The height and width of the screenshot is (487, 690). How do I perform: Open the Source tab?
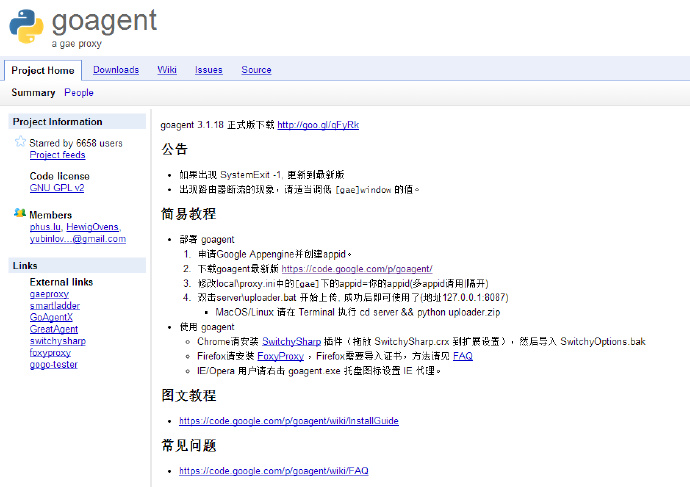pyautogui.click(x=256, y=70)
